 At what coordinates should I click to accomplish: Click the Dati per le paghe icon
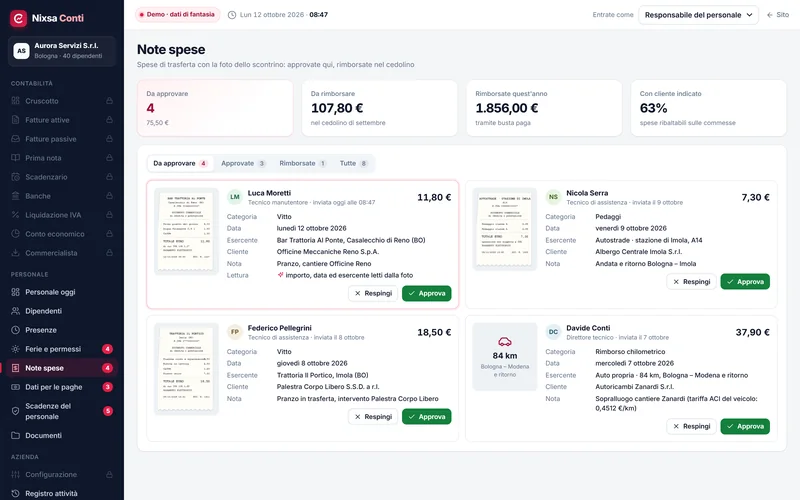coord(15,387)
